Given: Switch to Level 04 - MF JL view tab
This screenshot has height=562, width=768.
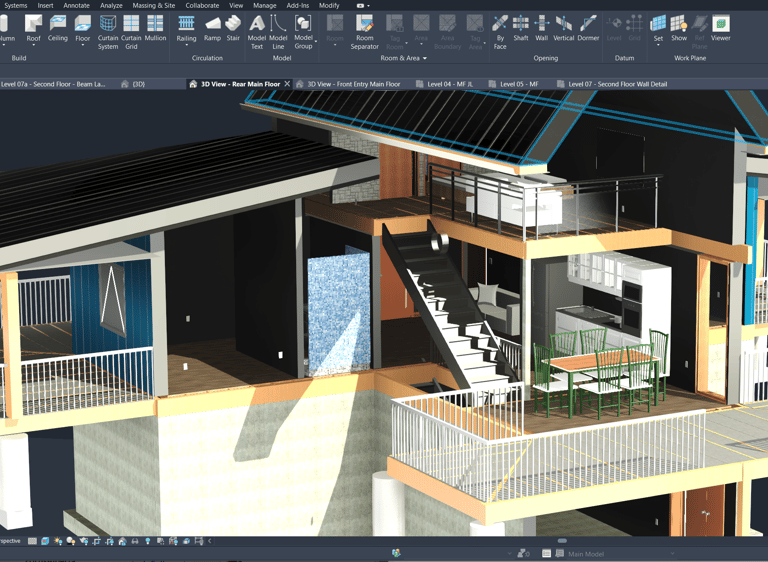Looking at the screenshot, I should [x=444, y=84].
